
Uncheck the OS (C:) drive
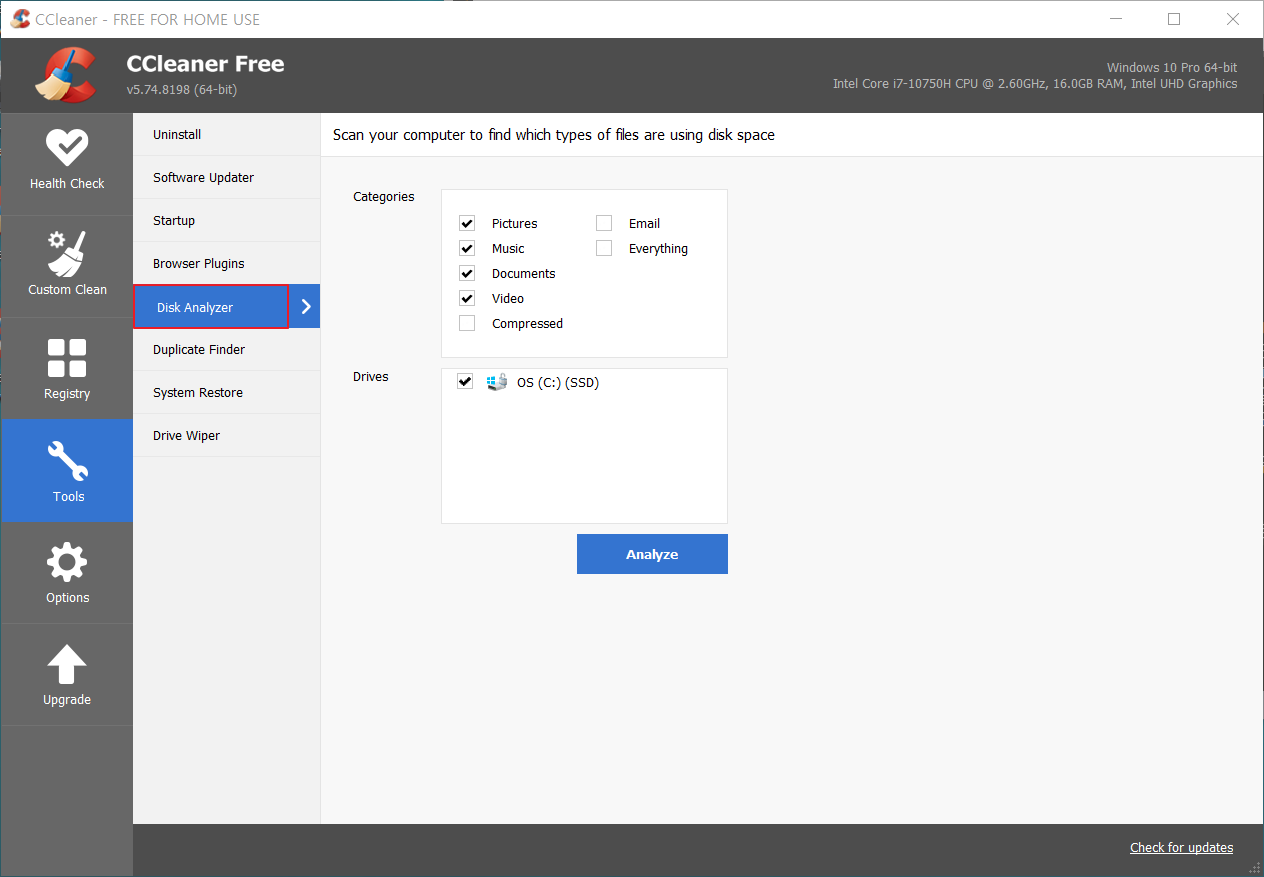[x=465, y=382]
